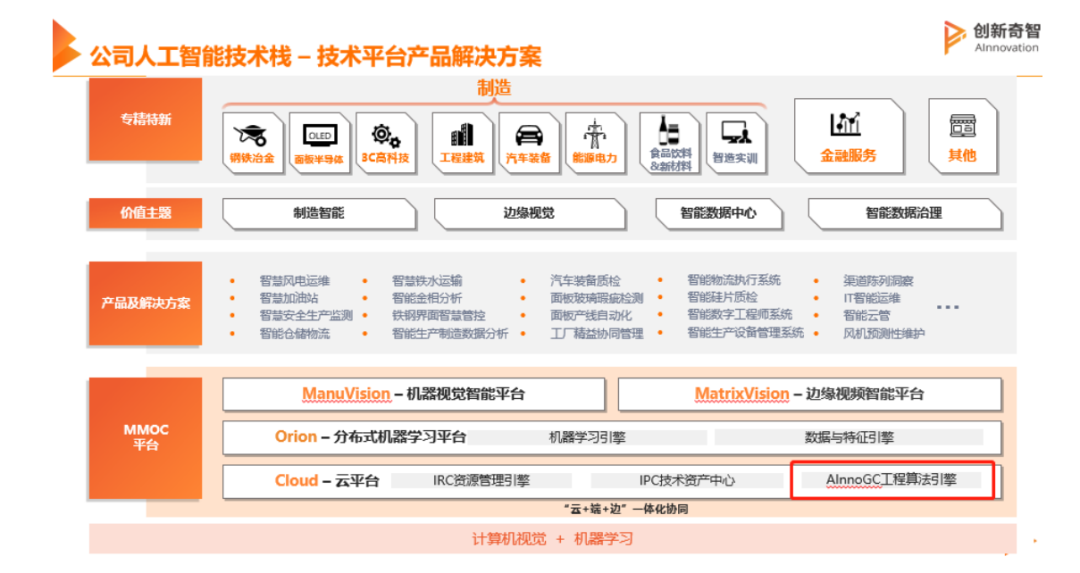Click the 汽车装备 car icon
Screen dimensions: 1080x573
(528, 136)
